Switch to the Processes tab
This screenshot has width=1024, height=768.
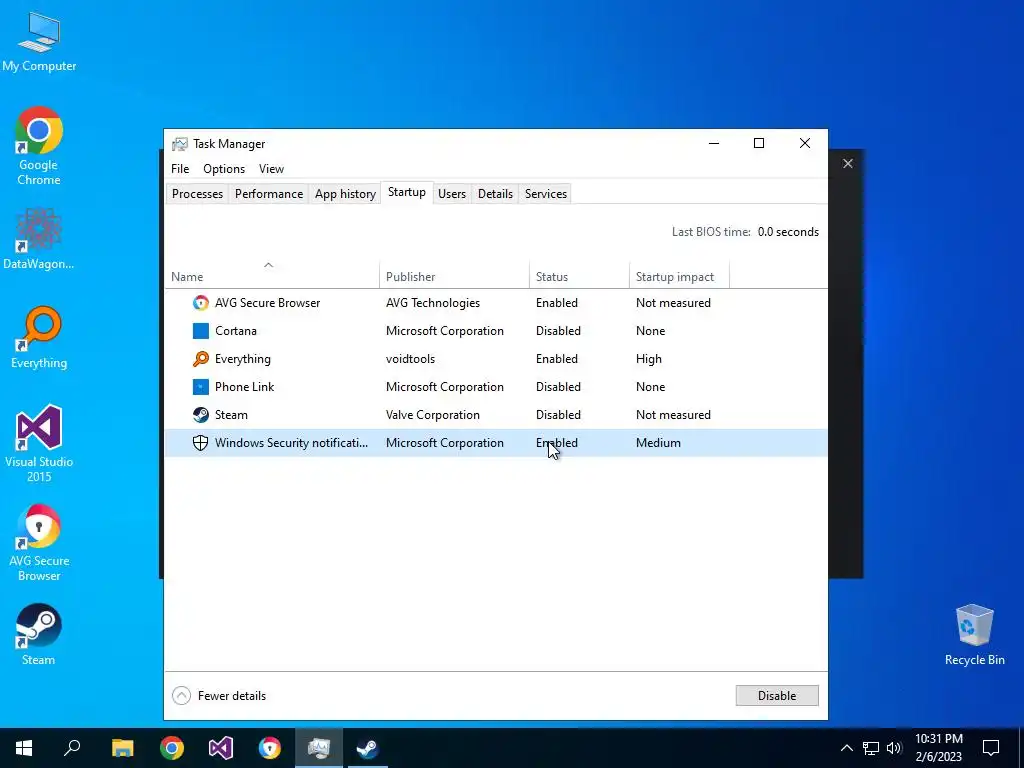coord(197,194)
